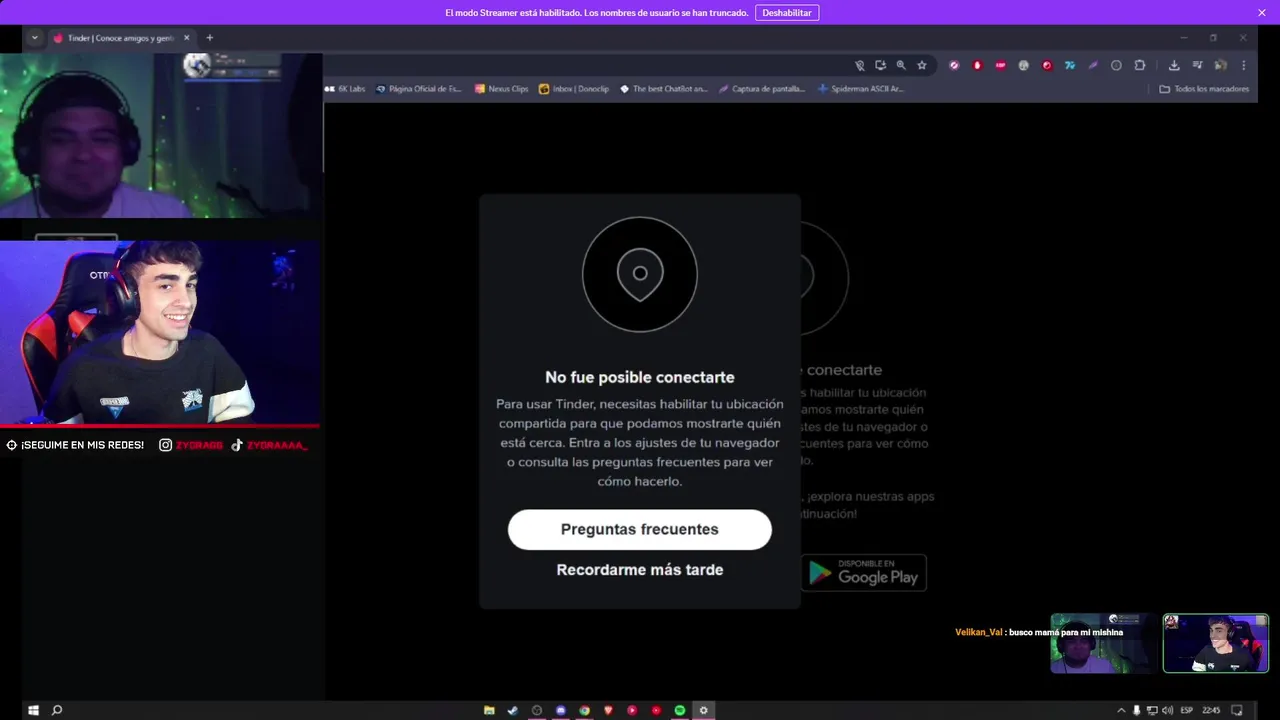Click the Chrome profile avatar
The width and height of the screenshot is (1280, 720).
1220,65
